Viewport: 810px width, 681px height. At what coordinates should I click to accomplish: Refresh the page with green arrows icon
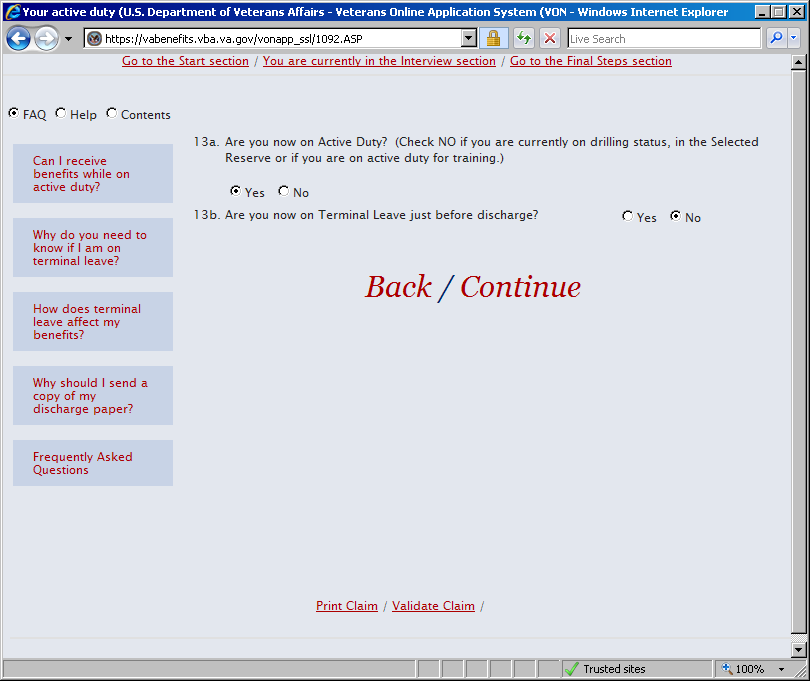click(524, 39)
